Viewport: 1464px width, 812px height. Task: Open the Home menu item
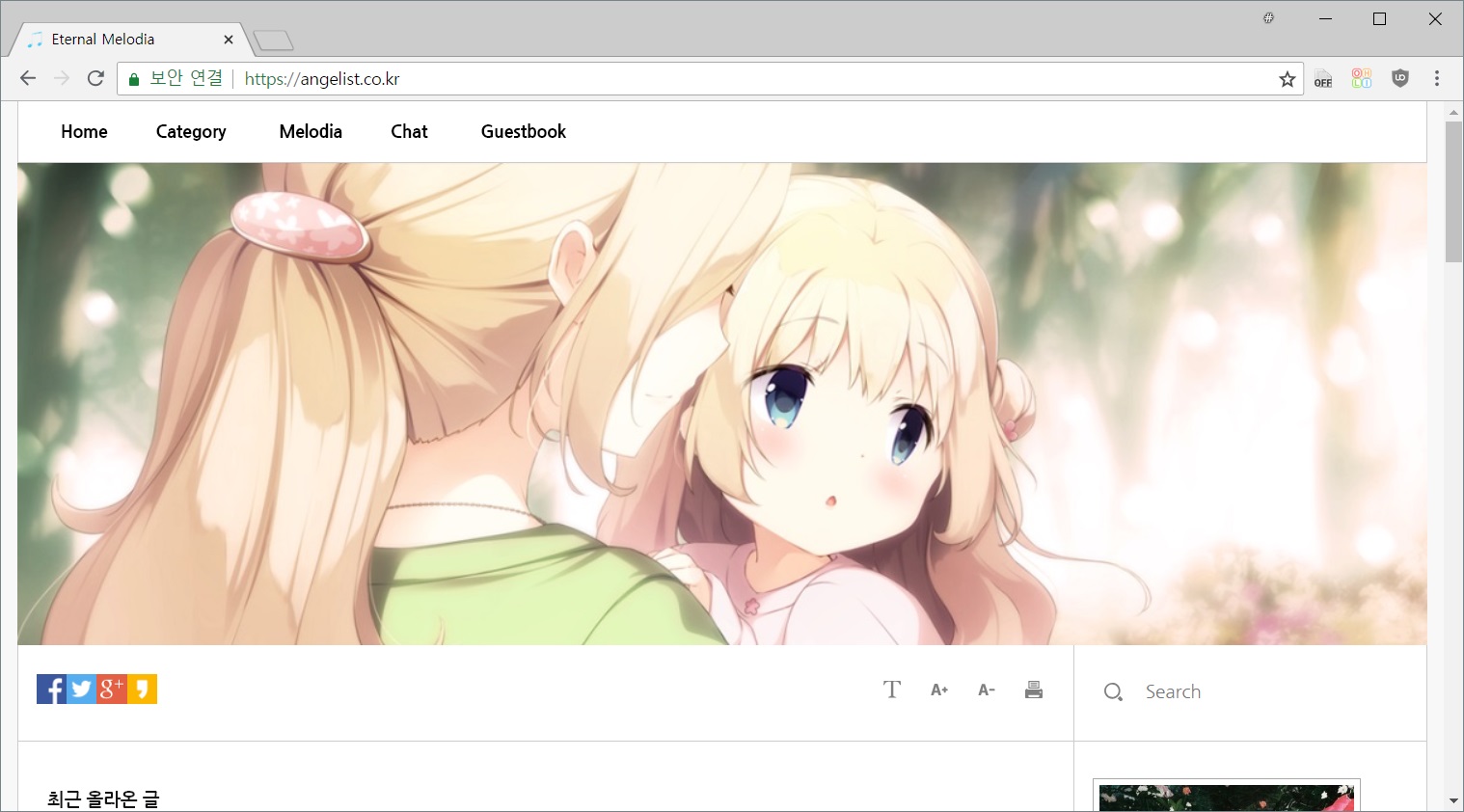tap(84, 132)
